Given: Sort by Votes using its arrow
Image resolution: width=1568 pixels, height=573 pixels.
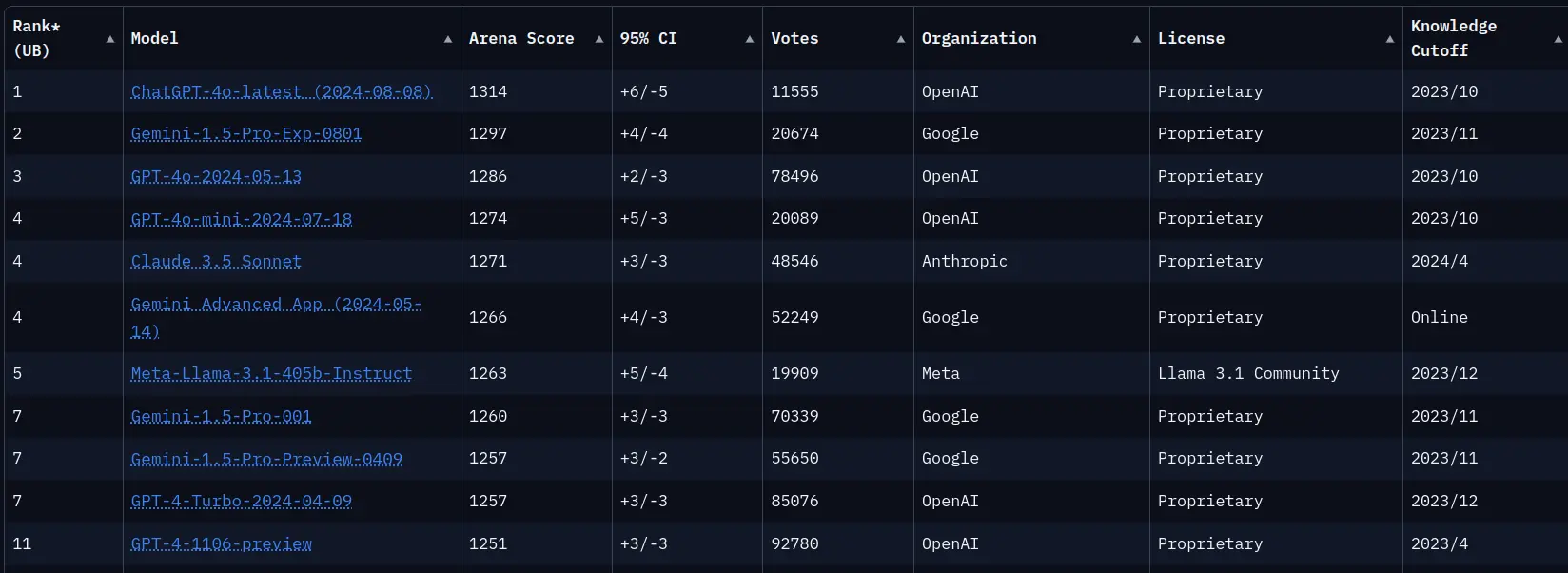Looking at the screenshot, I should click(x=901, y=39).
